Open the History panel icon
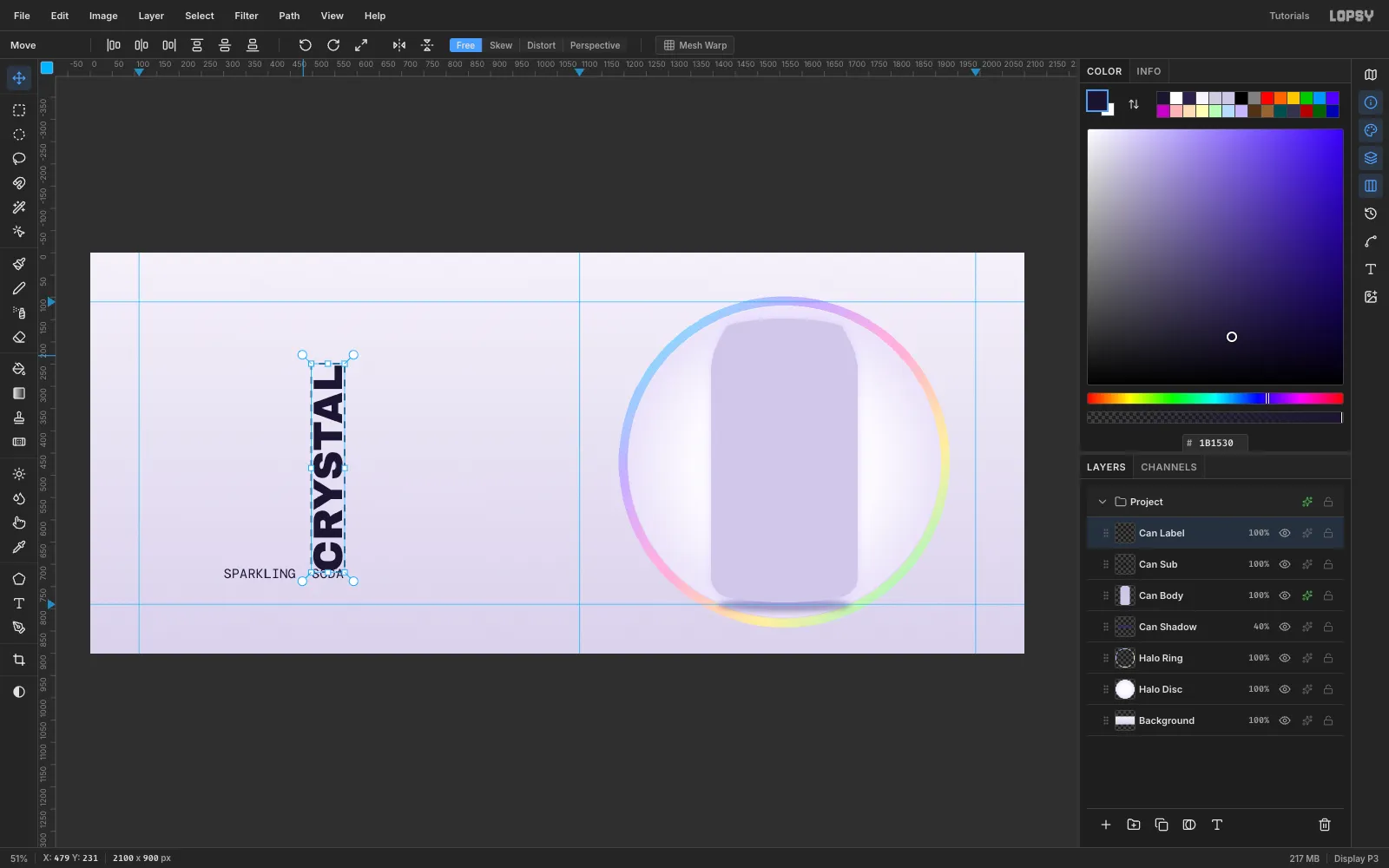 coord(1371,214)
